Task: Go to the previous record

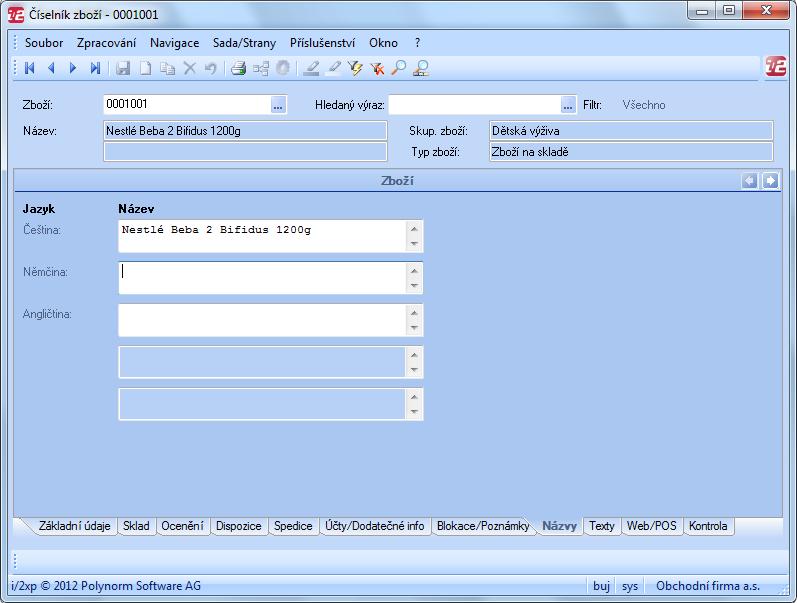Action: pos(51,68)
